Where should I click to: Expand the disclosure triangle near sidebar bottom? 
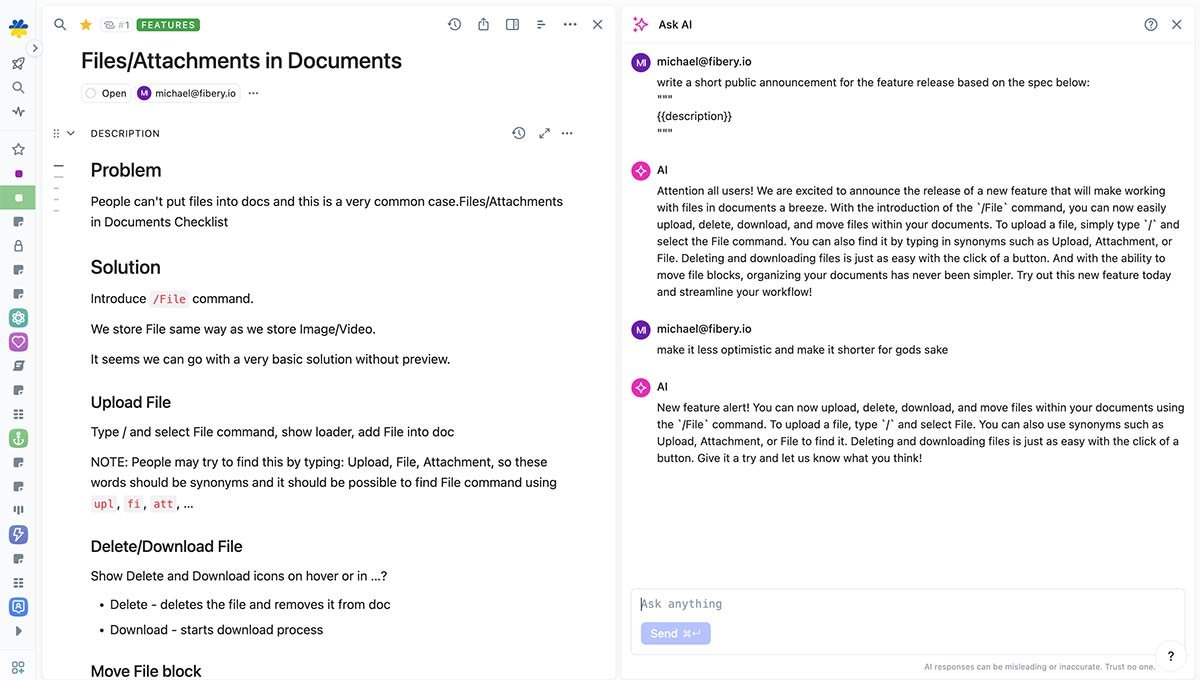pos(18,631)
